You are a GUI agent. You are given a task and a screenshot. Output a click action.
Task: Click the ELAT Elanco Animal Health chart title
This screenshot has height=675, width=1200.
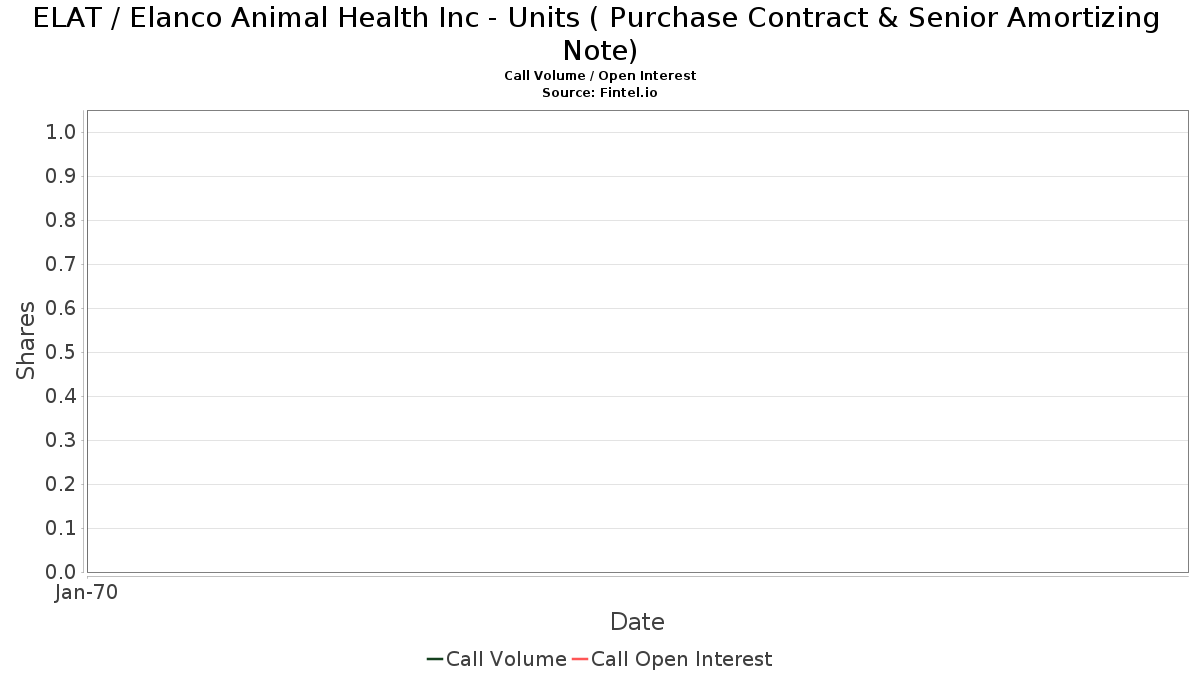coord(597,33)
